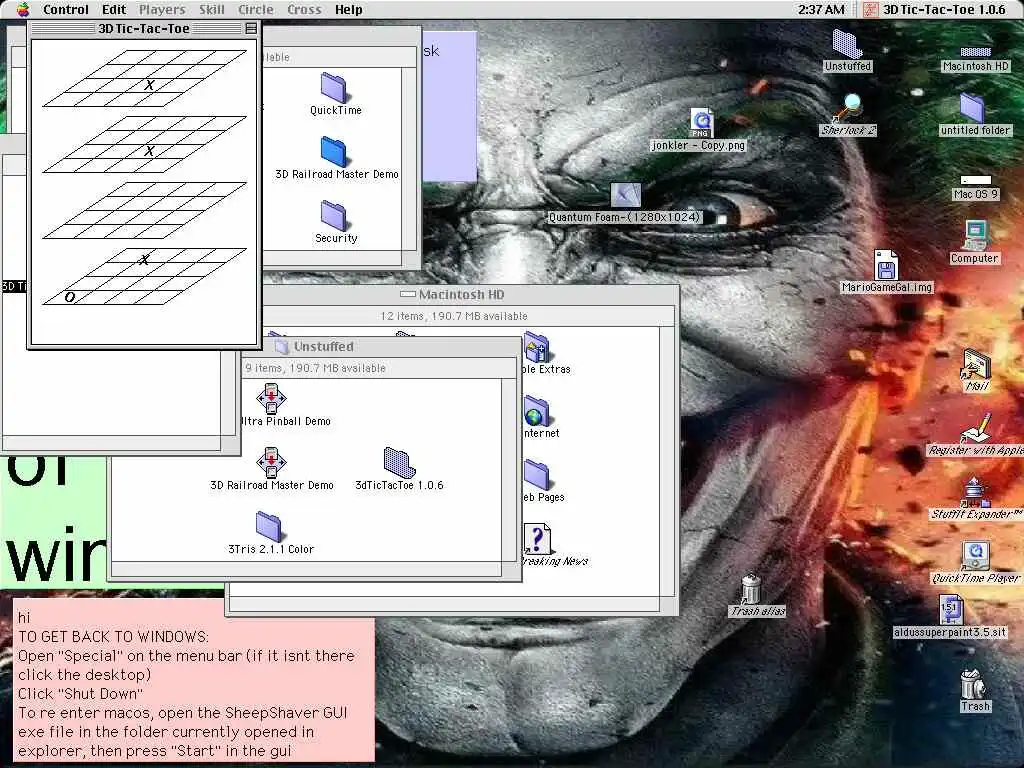Click the Unstuffed window vertical scrollbar

tap(510, 469)
